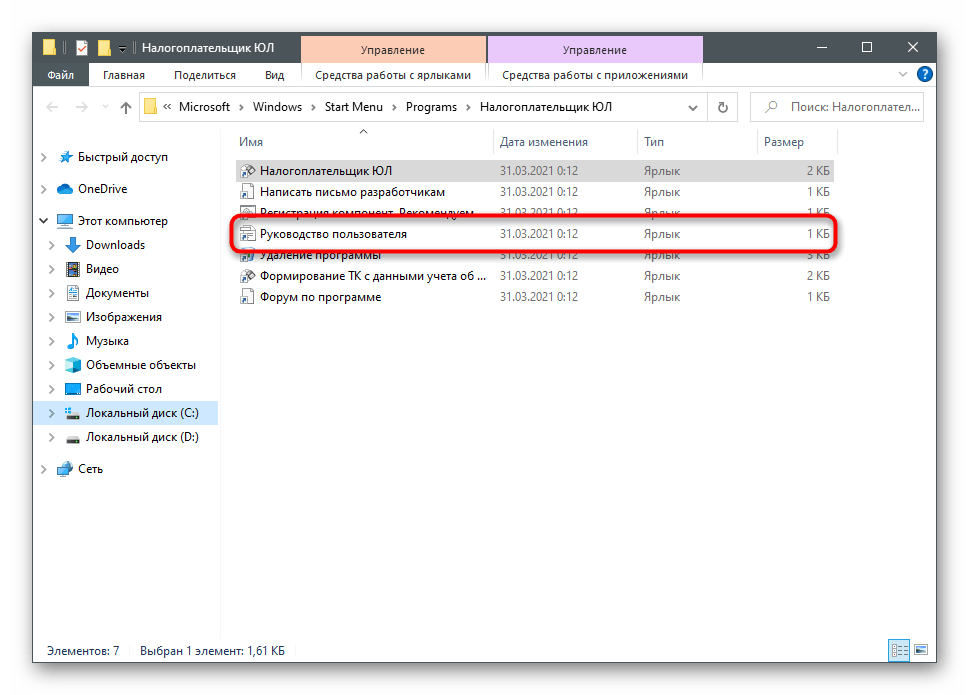Click the Help question mark icon
This screenshot has width=969, height=695.
925,75
